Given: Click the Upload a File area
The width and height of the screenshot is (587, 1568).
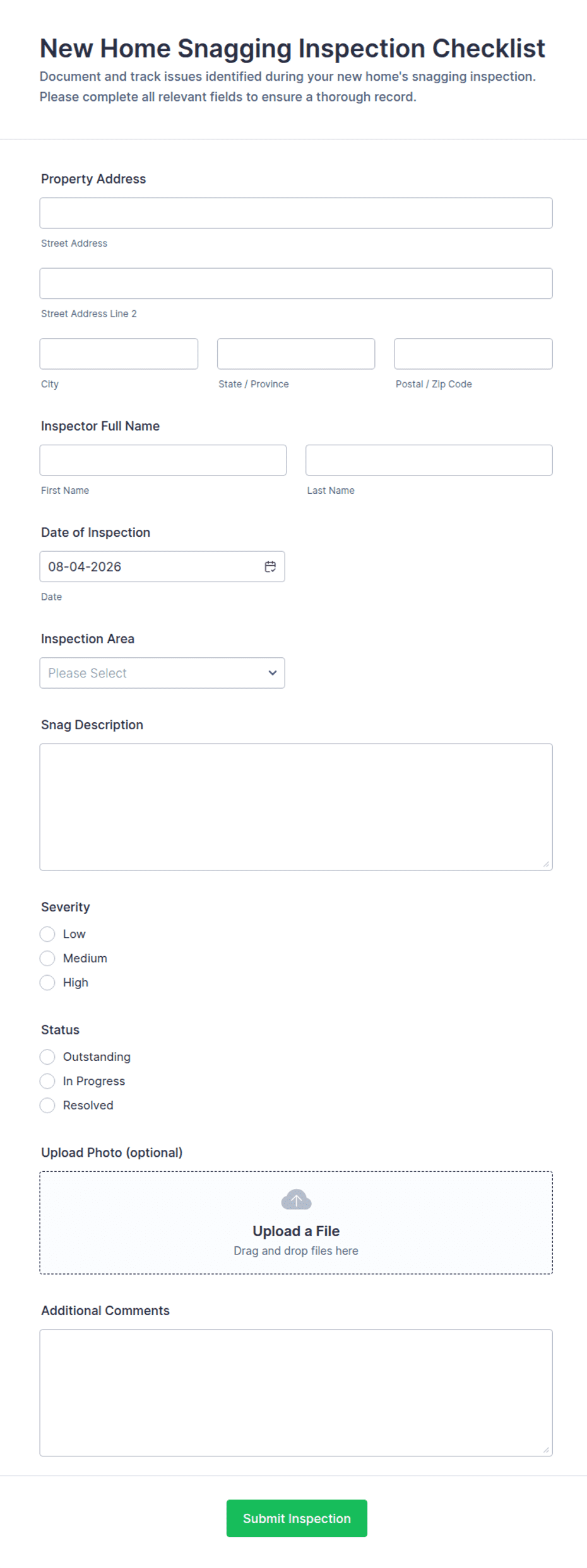Looking at the screenshot, I should click(x=296, y=1222).
